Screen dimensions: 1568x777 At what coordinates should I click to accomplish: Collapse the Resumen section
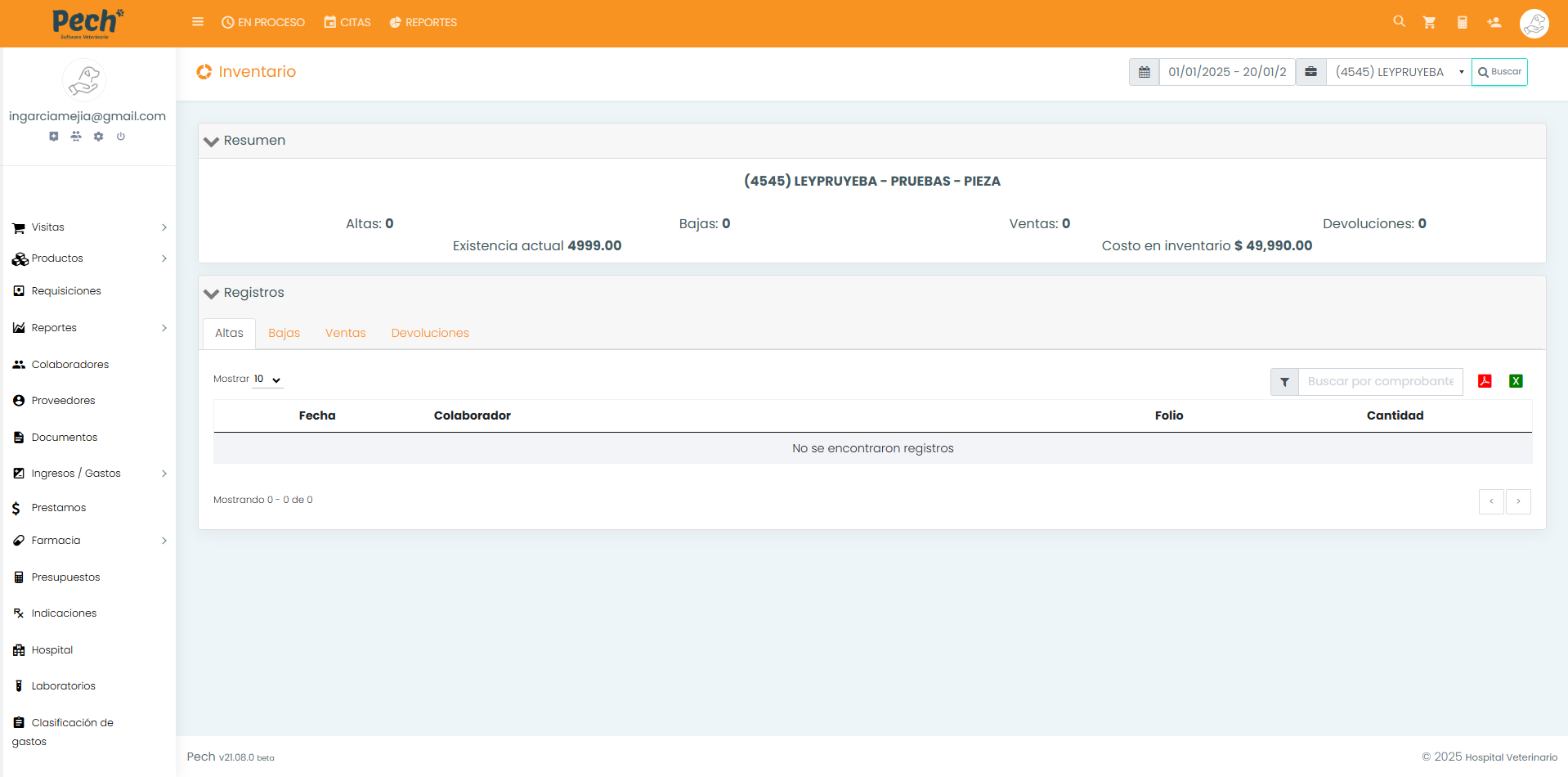click(212, 141)
